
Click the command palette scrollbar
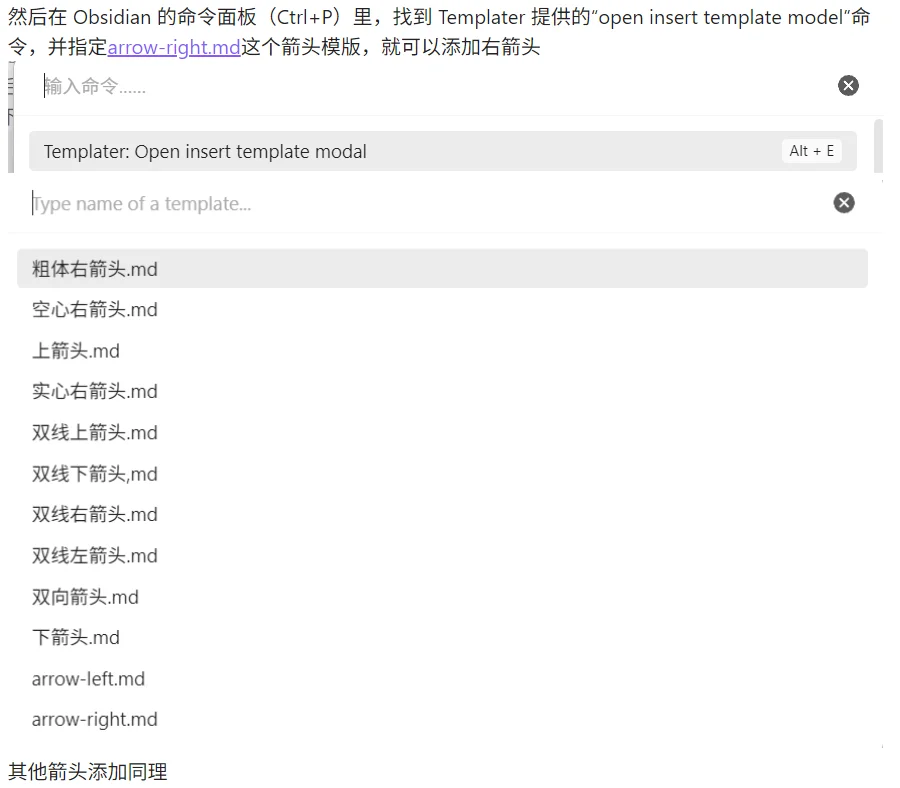coord(878,146)
